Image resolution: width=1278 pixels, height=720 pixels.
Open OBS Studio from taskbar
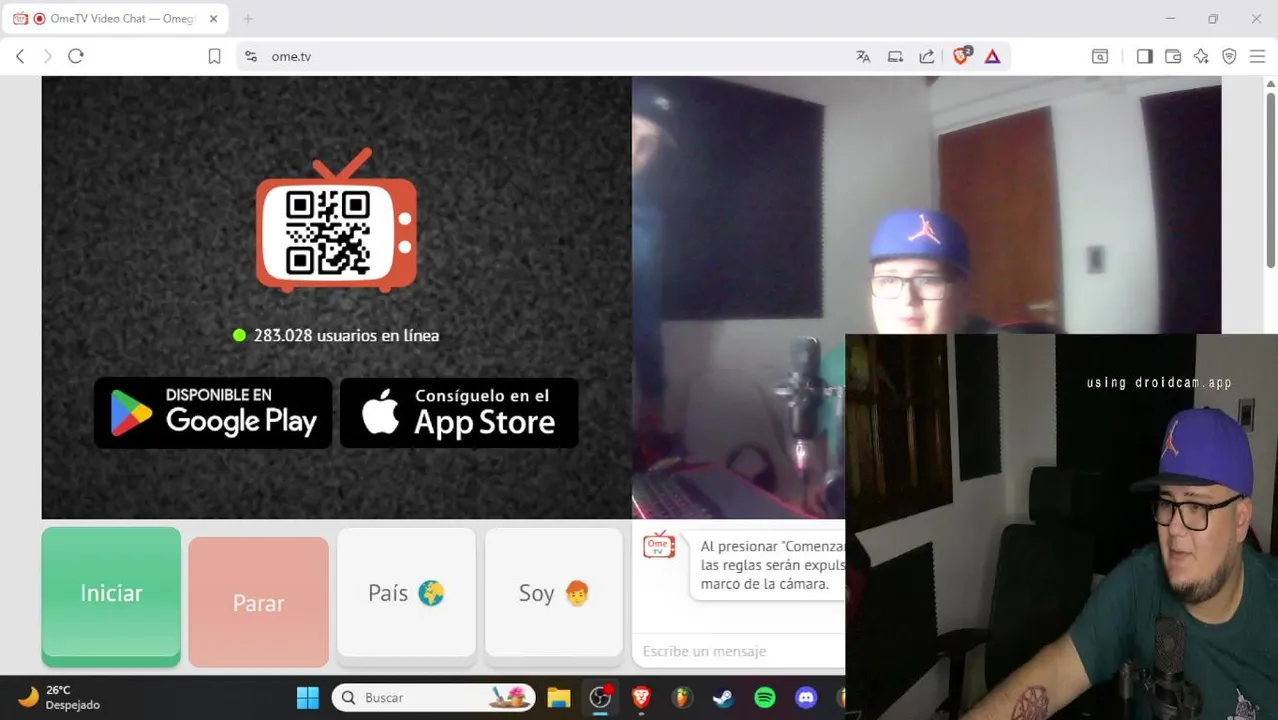(600, 697)
